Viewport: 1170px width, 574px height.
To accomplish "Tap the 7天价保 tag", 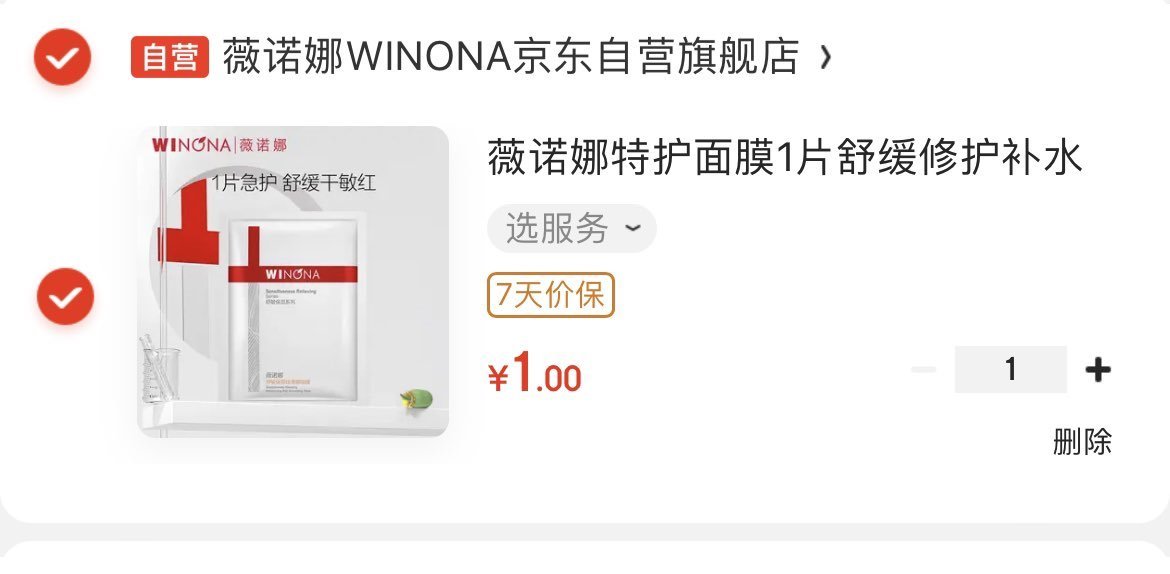I will pyautogui.click(x=551, y=295).
